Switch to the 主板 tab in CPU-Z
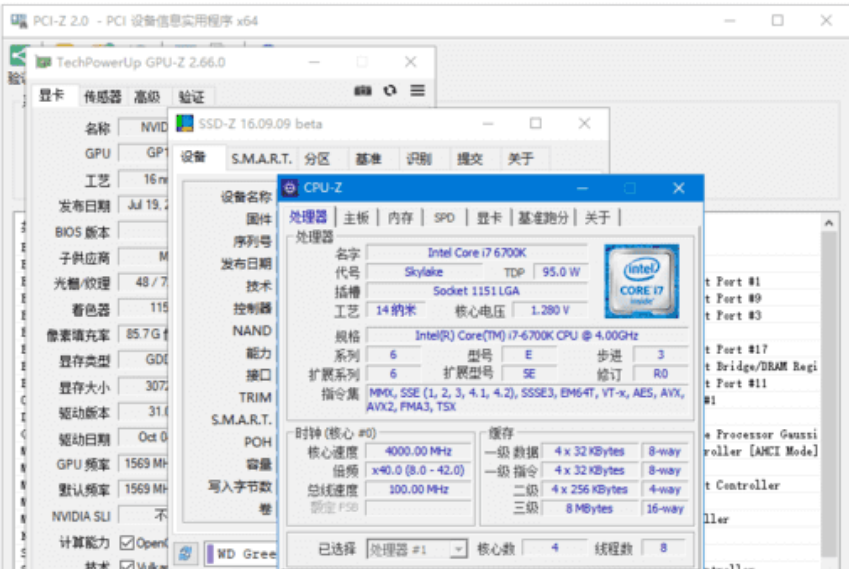The width and height of the screenshot is (849, 569). click(x=356, y=218)
